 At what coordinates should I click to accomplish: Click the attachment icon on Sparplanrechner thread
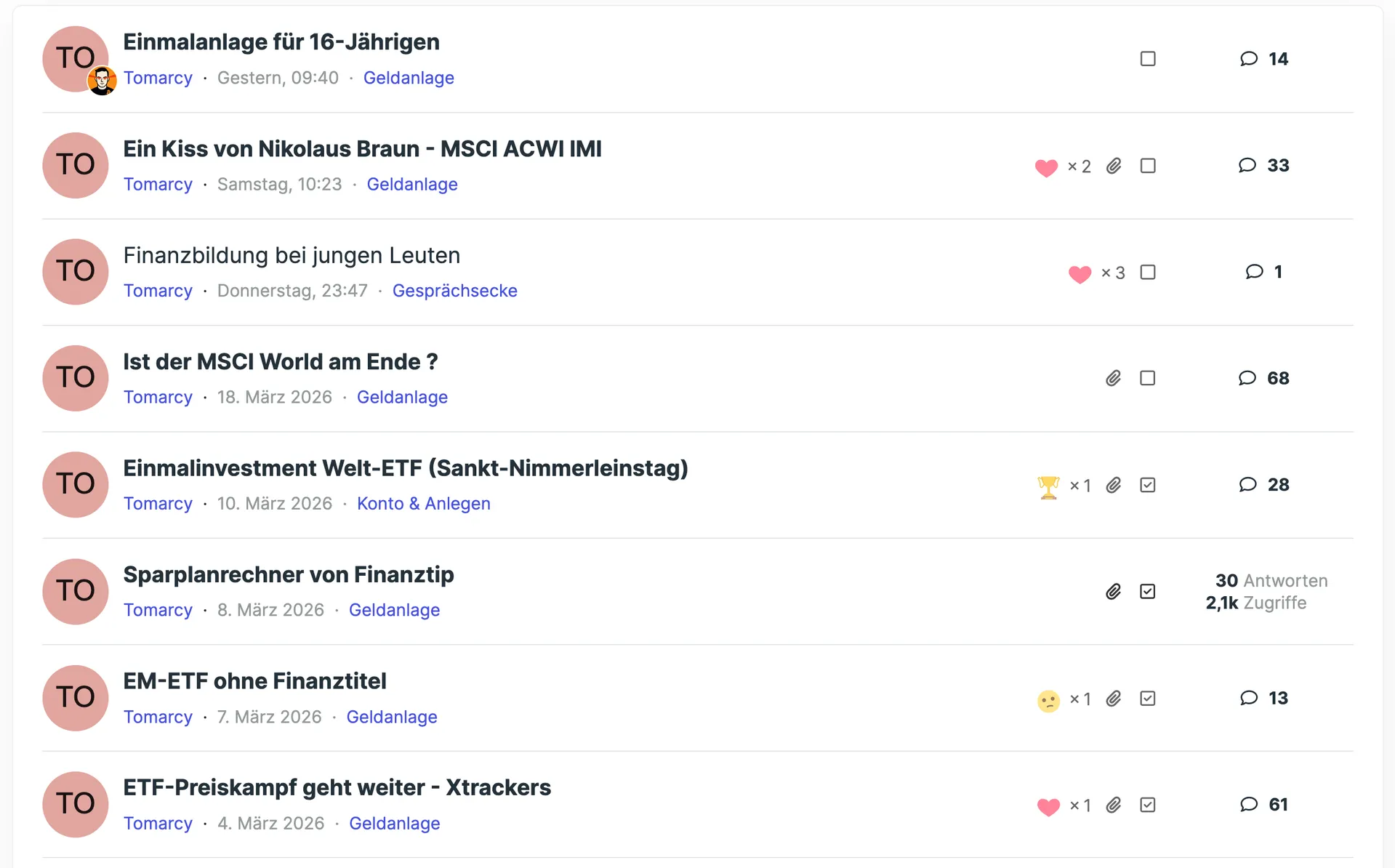1113,592
